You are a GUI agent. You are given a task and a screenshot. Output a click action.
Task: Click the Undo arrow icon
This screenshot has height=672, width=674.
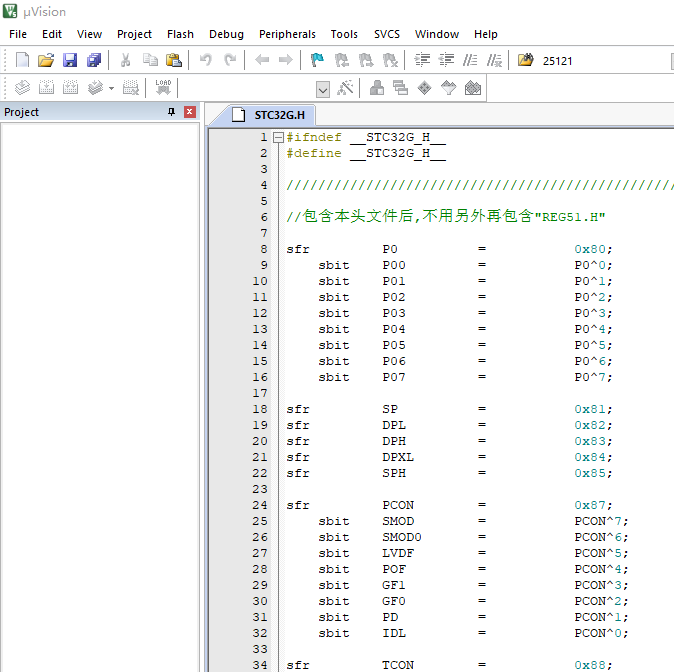pyautogui.click(x=206, y=60)
